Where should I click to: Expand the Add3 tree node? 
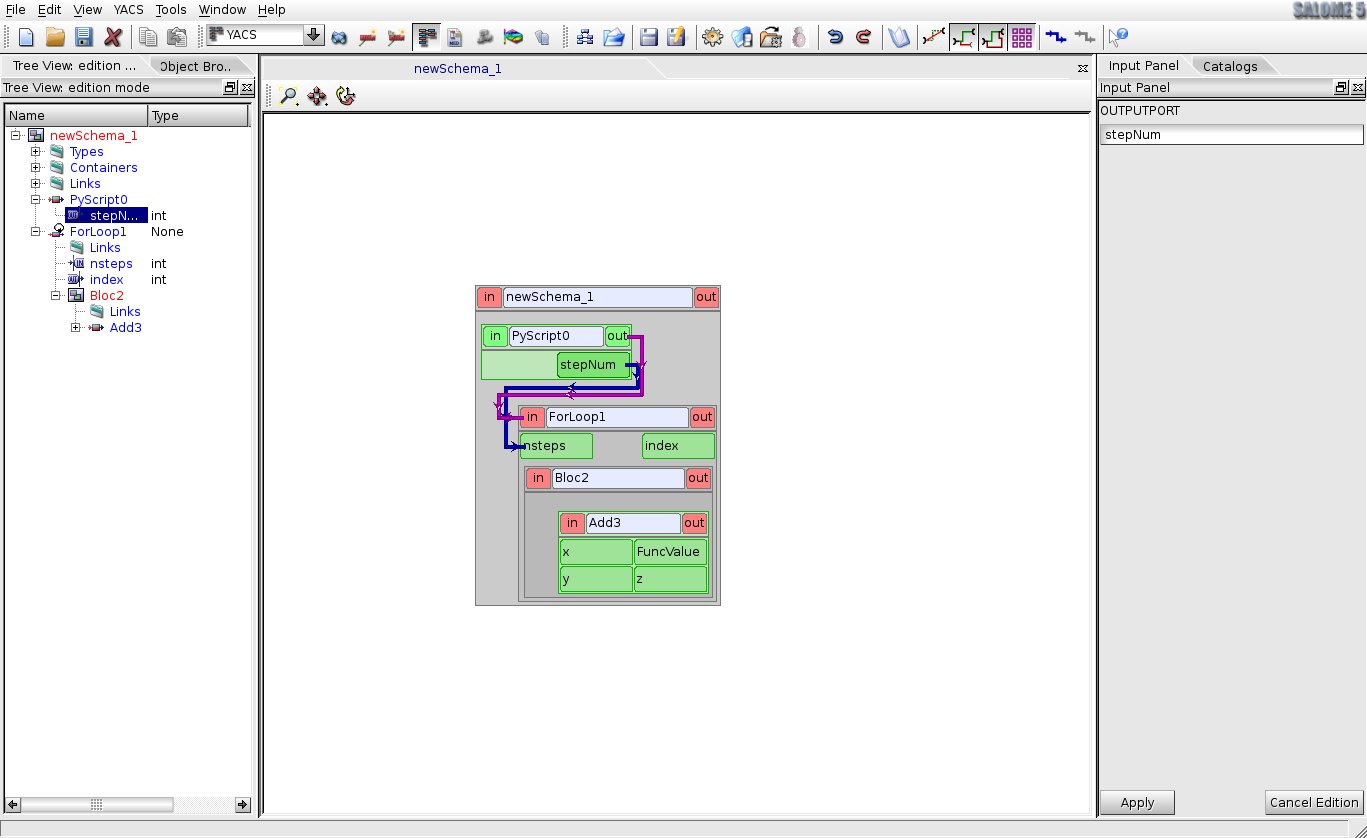click(75, 328)
